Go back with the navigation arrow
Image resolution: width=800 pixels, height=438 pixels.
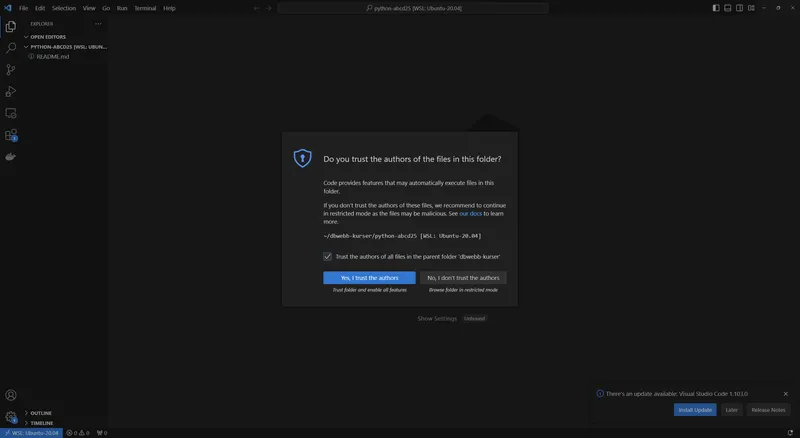click(x=257, y=8)
